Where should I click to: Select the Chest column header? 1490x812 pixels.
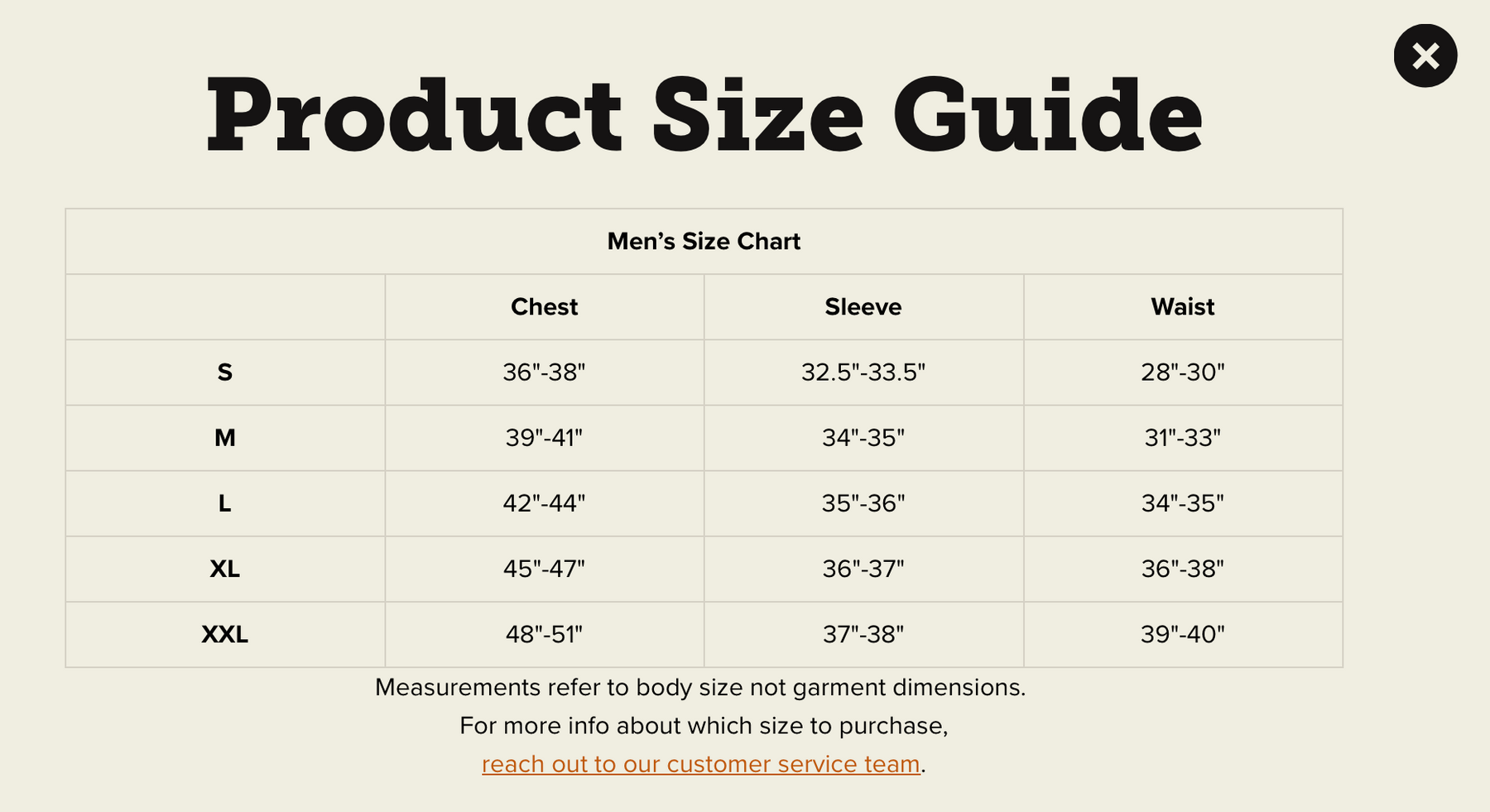(544, 307)
